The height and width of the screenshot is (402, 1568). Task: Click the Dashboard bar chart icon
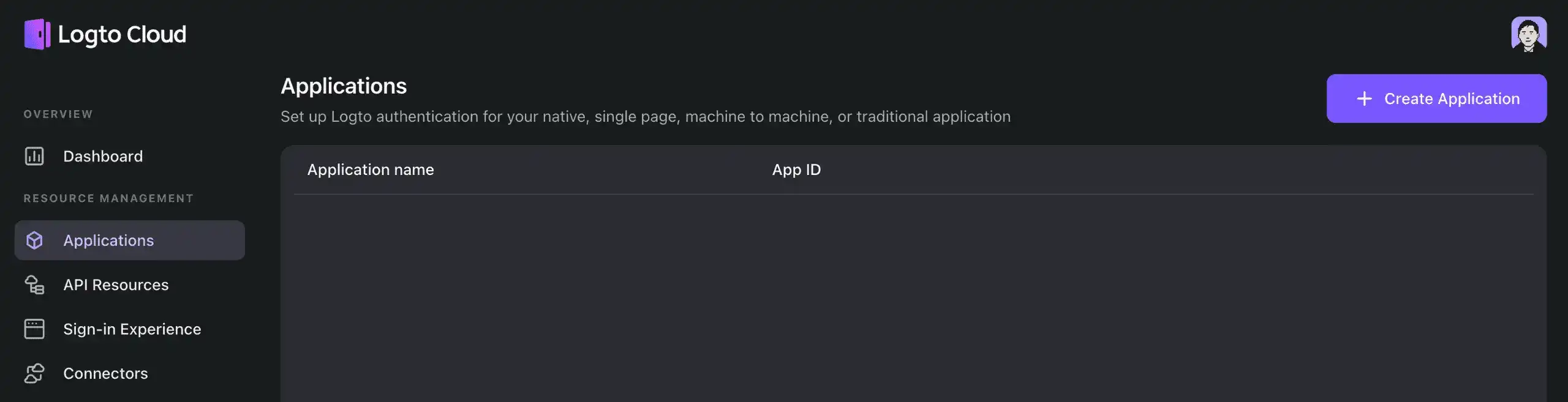click(34, 156)
